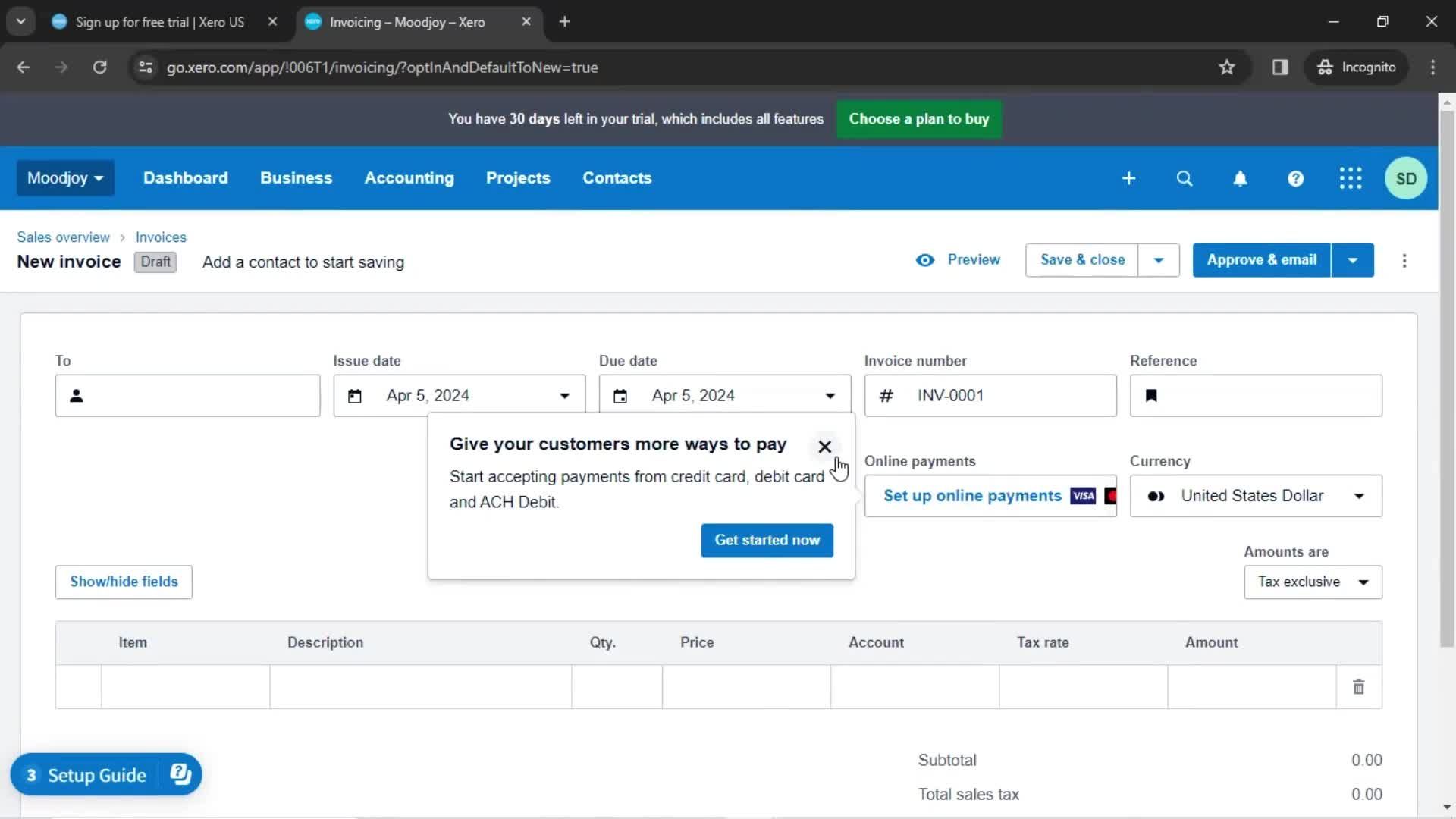Click the address bar URL
Viewport: 1456px width, 819px height.
(382, 67)
